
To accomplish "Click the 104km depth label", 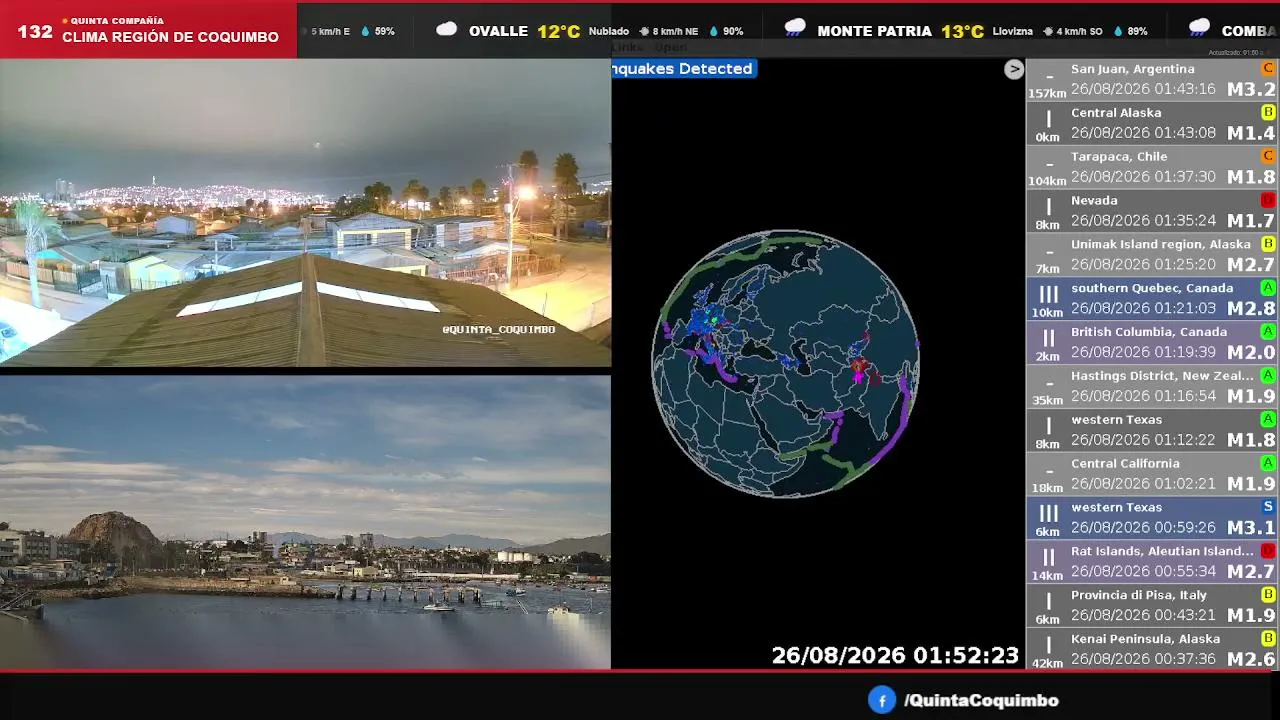I will pyautogui.click(x=1047, y=181).
